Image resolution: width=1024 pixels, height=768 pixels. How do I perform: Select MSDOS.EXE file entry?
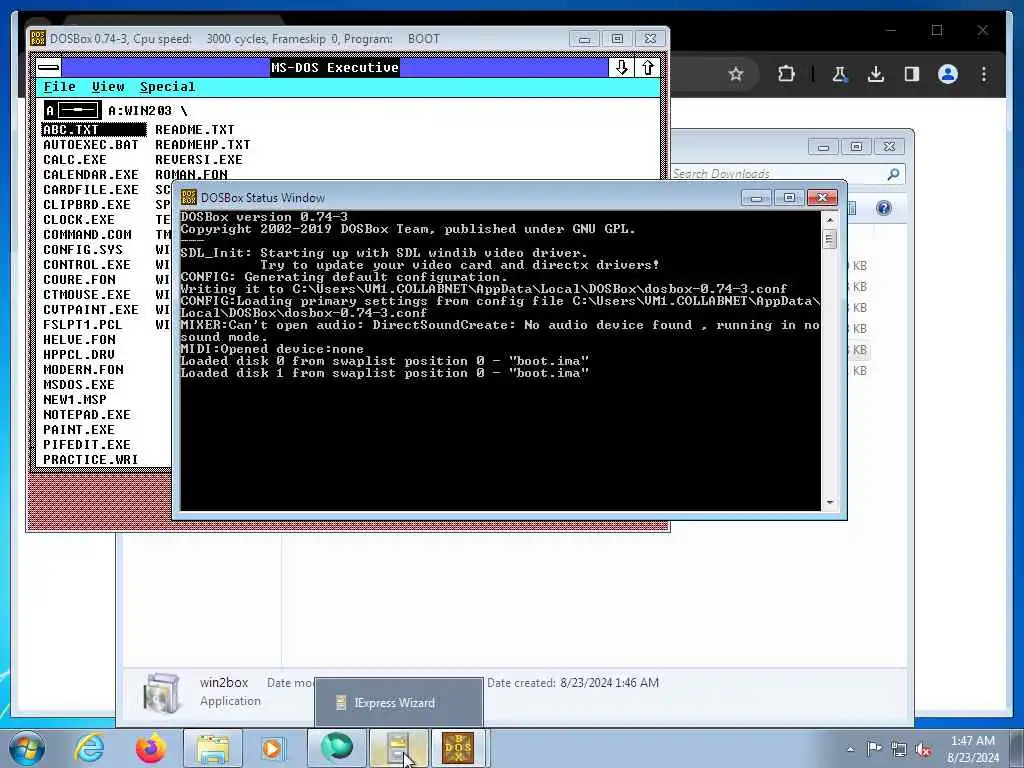pyautogui.click(x=79, y=385)
